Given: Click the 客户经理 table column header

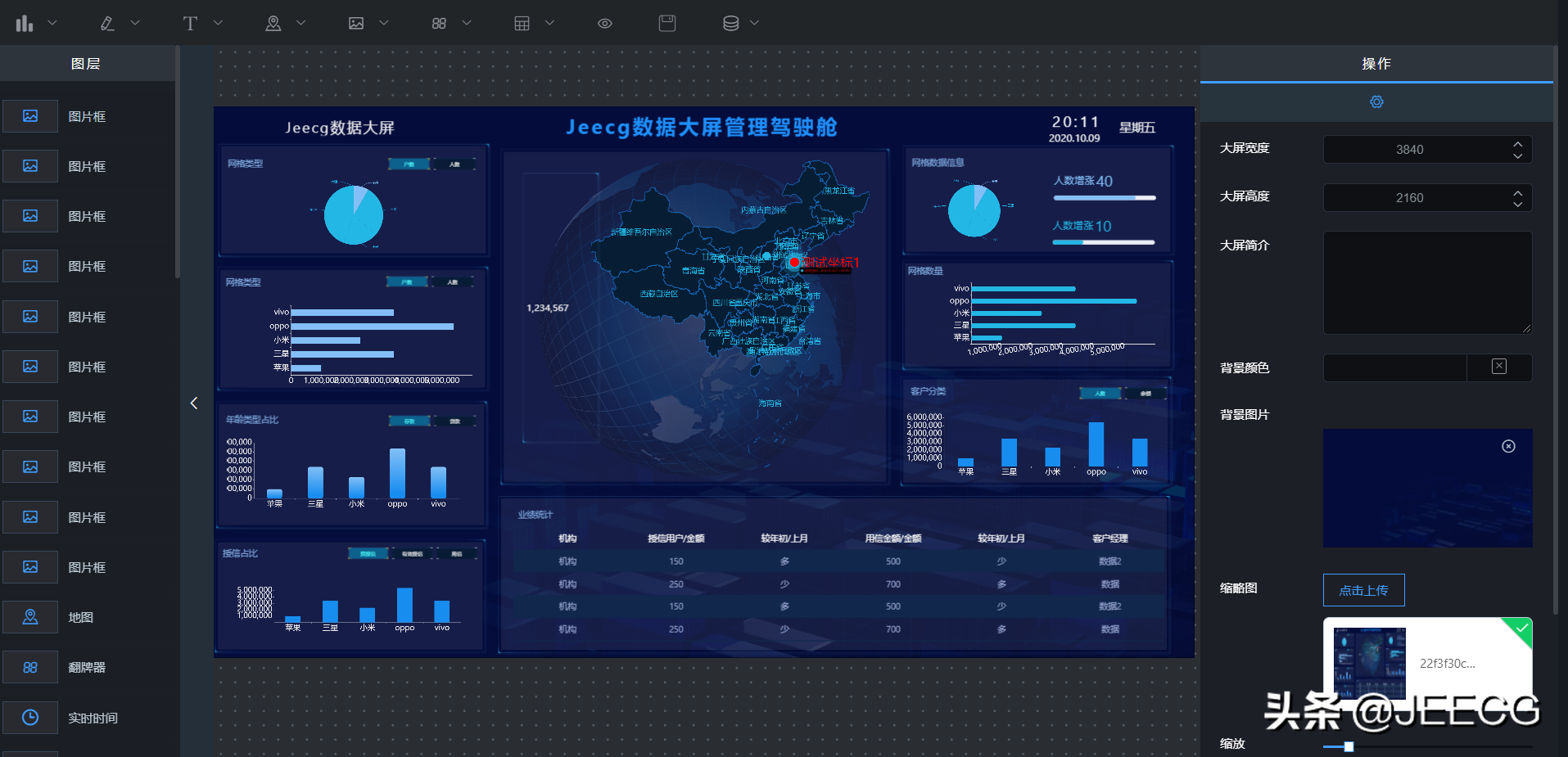Looking at the screenshot, I should point(1110,538).
